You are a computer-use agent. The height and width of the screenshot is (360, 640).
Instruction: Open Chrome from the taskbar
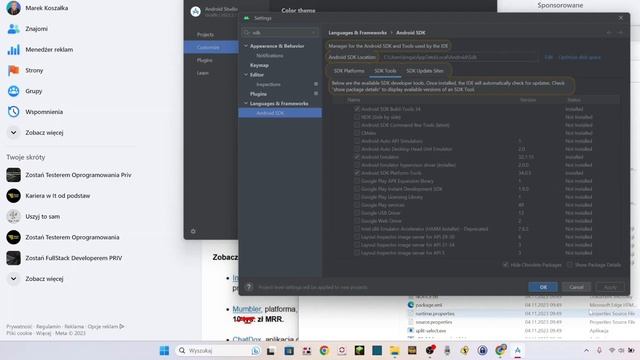pos(324,350)
